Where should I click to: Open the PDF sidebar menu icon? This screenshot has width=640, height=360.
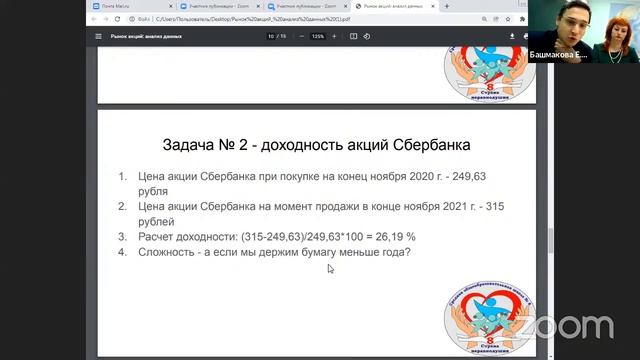pos(98,36)
